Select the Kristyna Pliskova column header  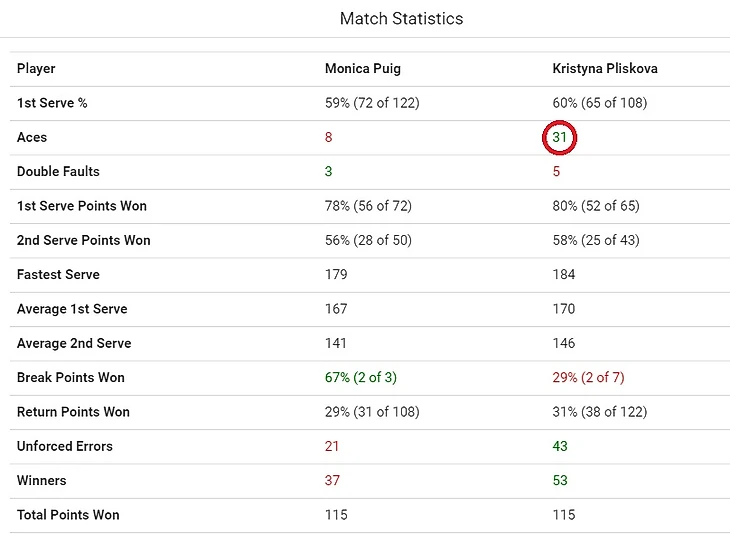(x=604, y=69)
